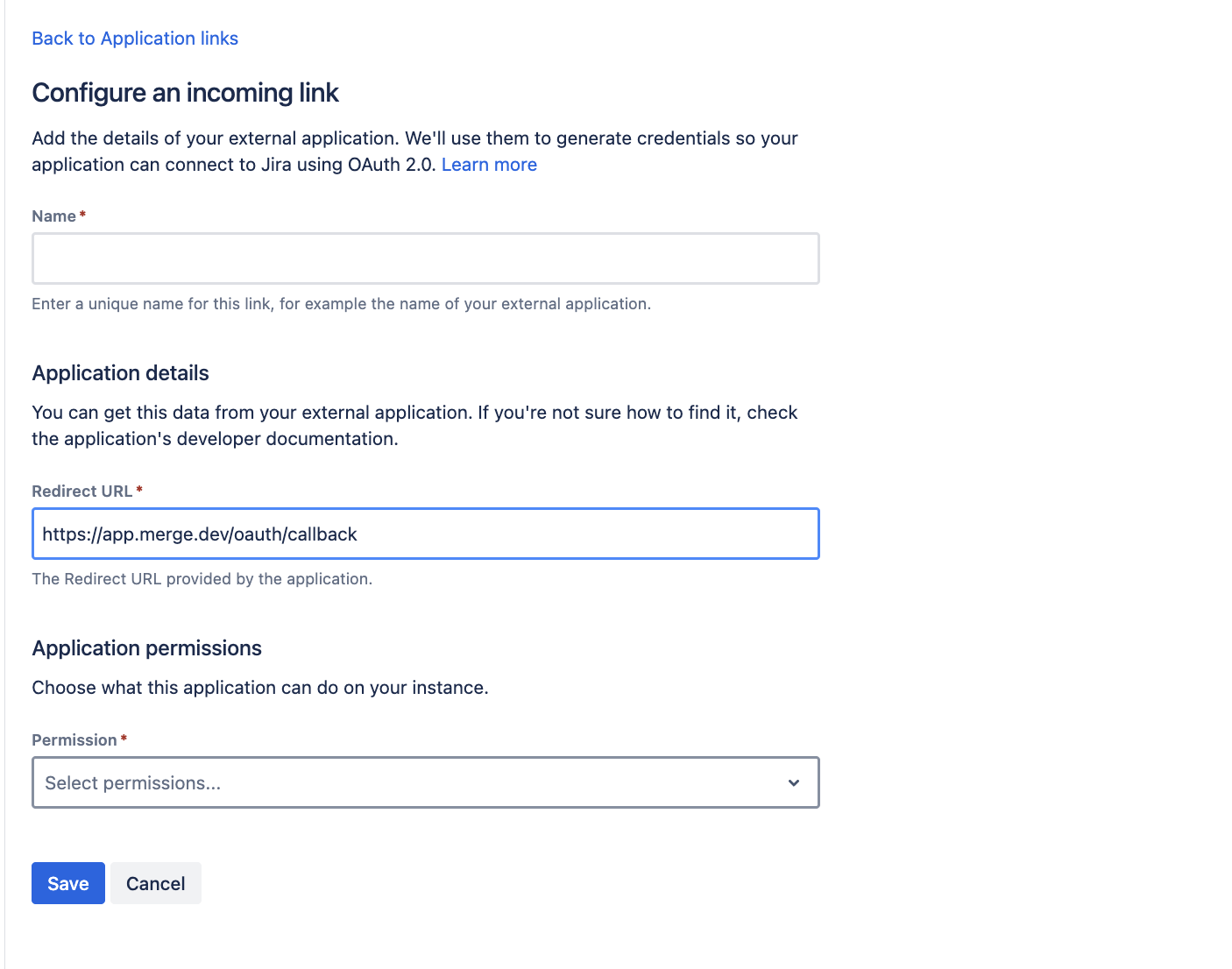Click the Choose what this application can do text

[x=260, y=688]
